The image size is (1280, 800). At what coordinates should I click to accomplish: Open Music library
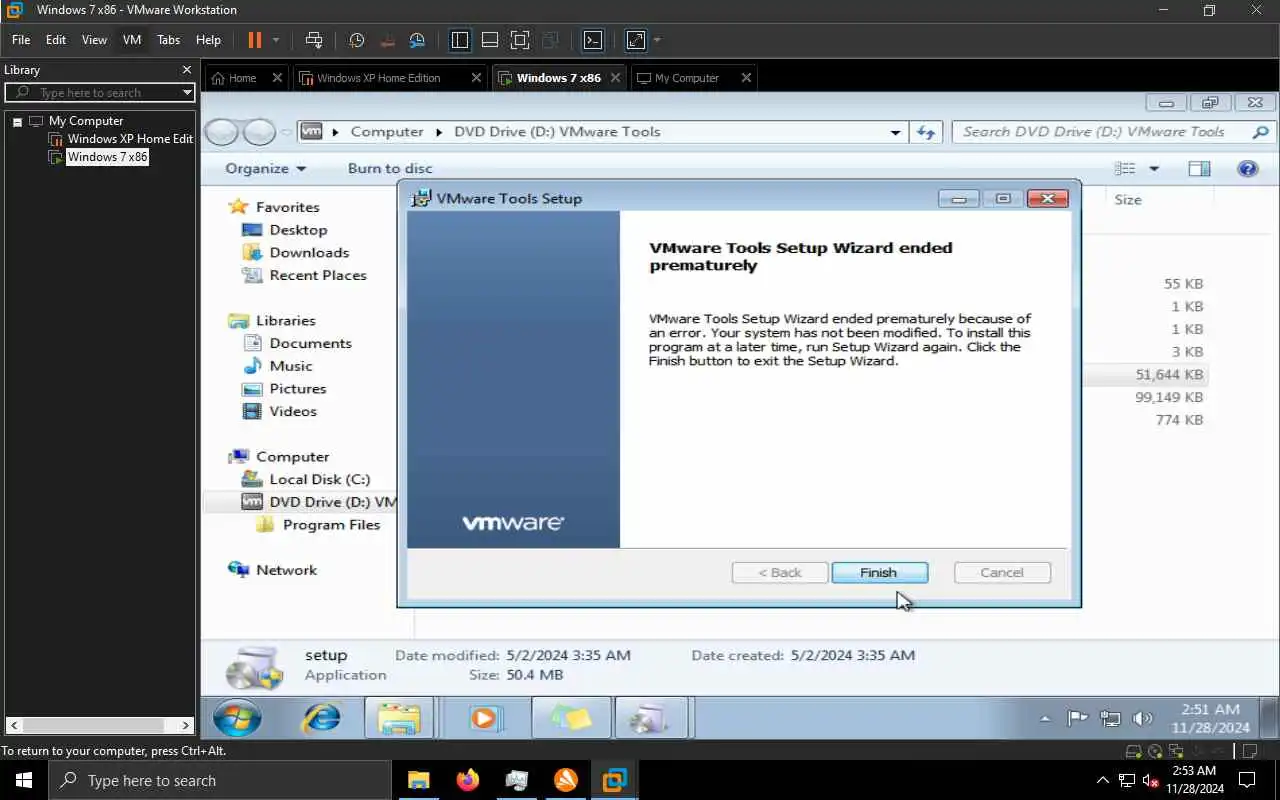291,366
